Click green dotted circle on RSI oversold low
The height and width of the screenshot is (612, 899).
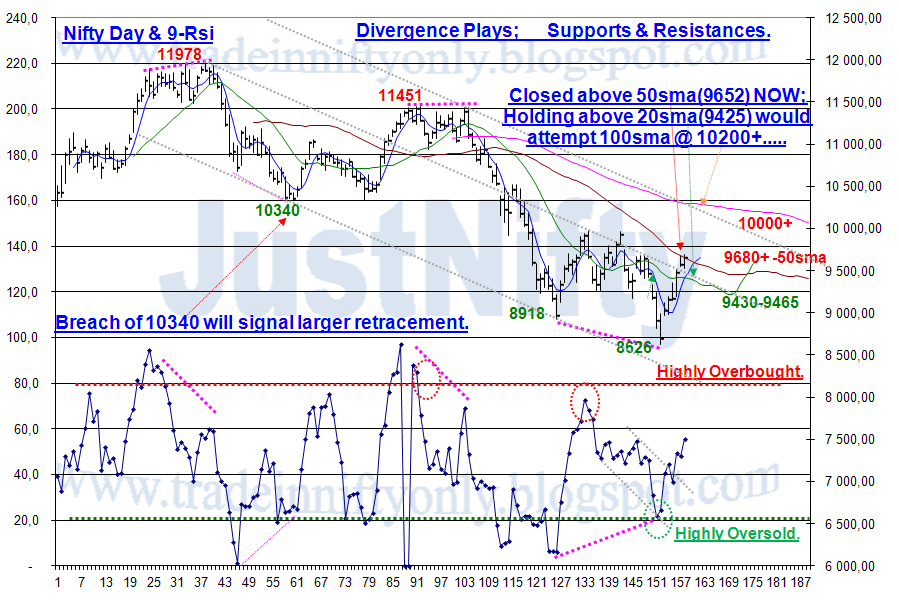(658, 519)
